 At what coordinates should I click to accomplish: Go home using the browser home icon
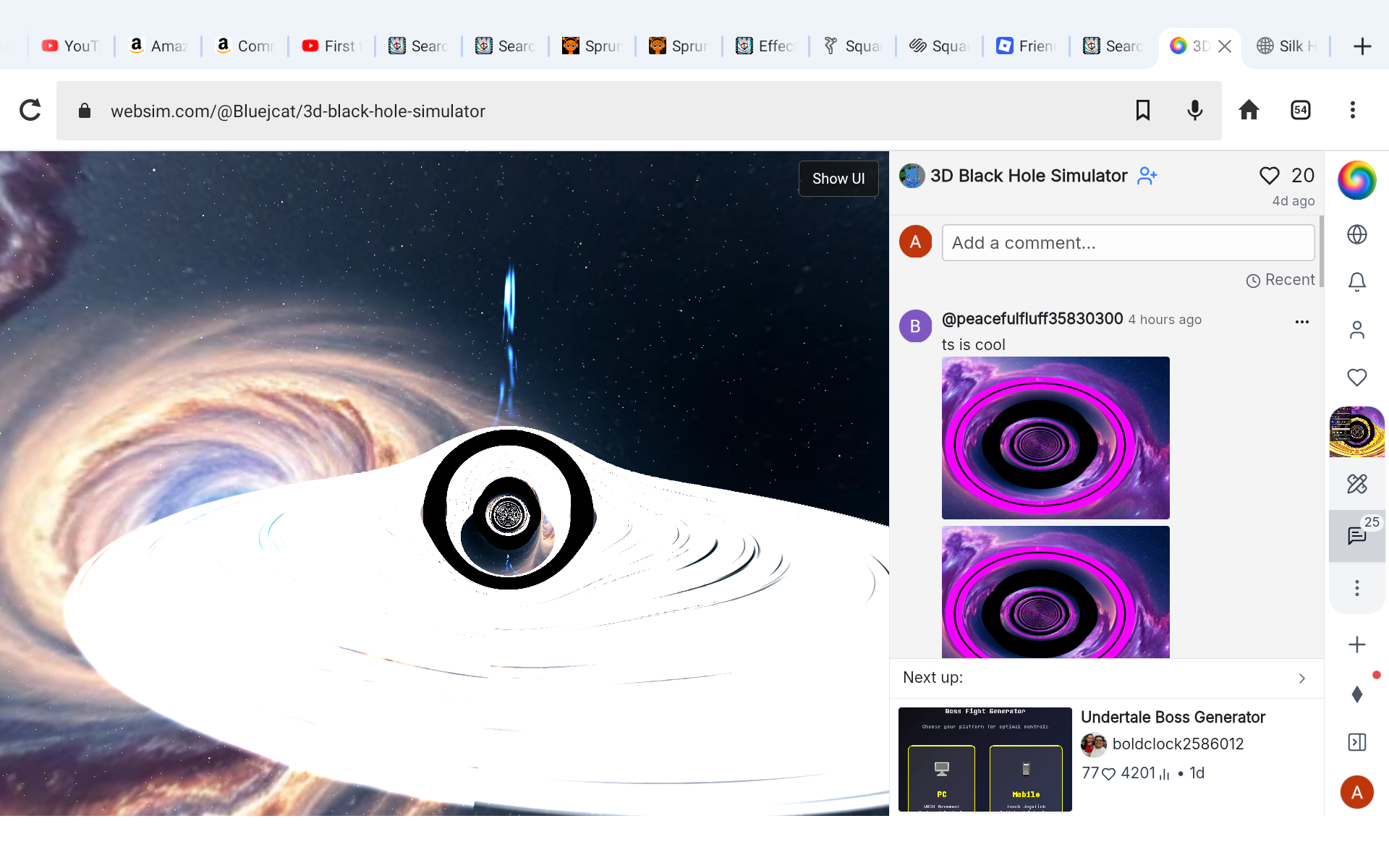[x=1249, y=110]
